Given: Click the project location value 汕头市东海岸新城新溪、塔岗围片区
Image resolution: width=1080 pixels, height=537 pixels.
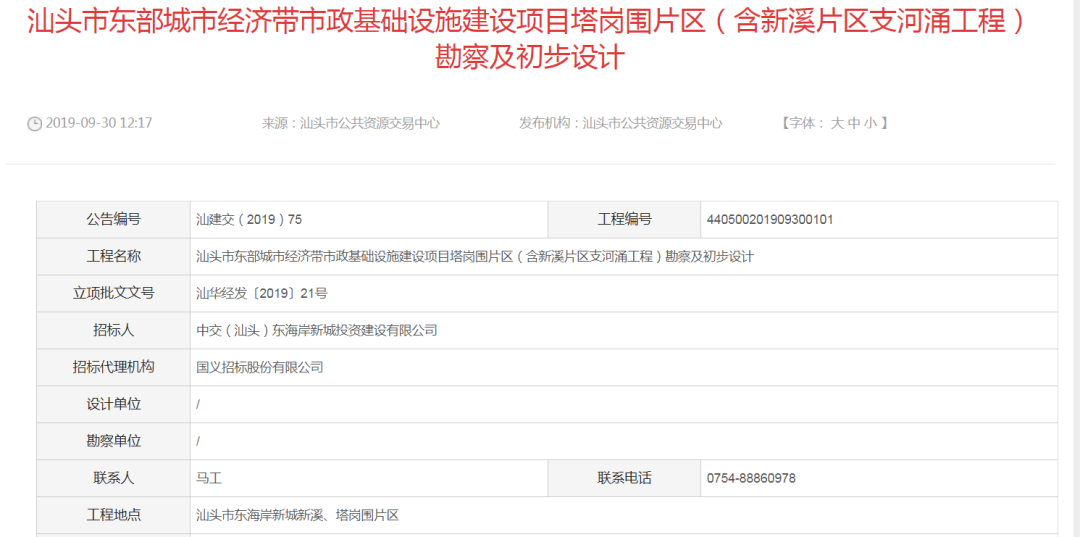Looking at the screenshot, I should 297,515.
